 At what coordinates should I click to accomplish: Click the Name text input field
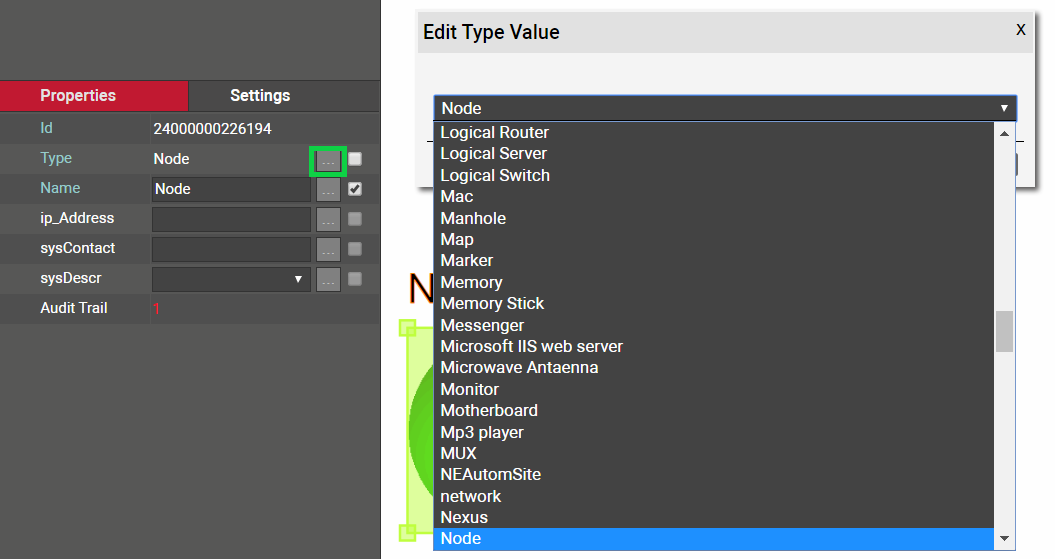click(x=231, y=190)
